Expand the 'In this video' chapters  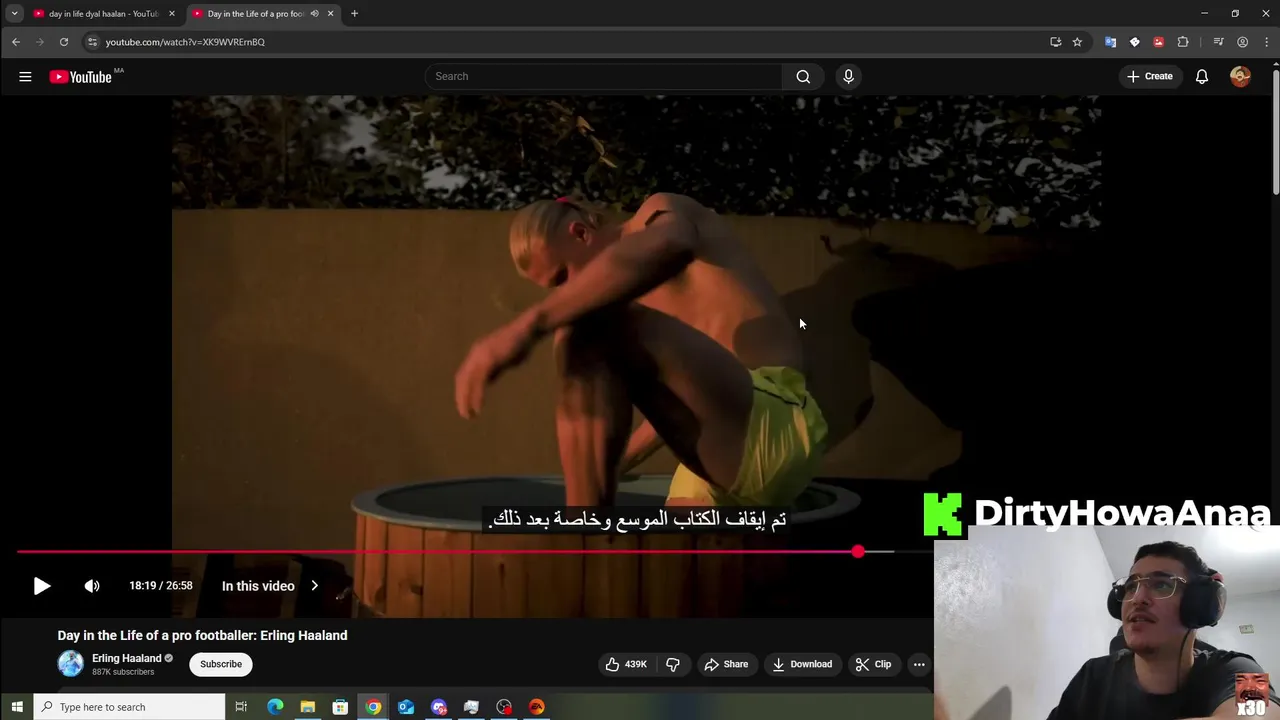point(270,586)
